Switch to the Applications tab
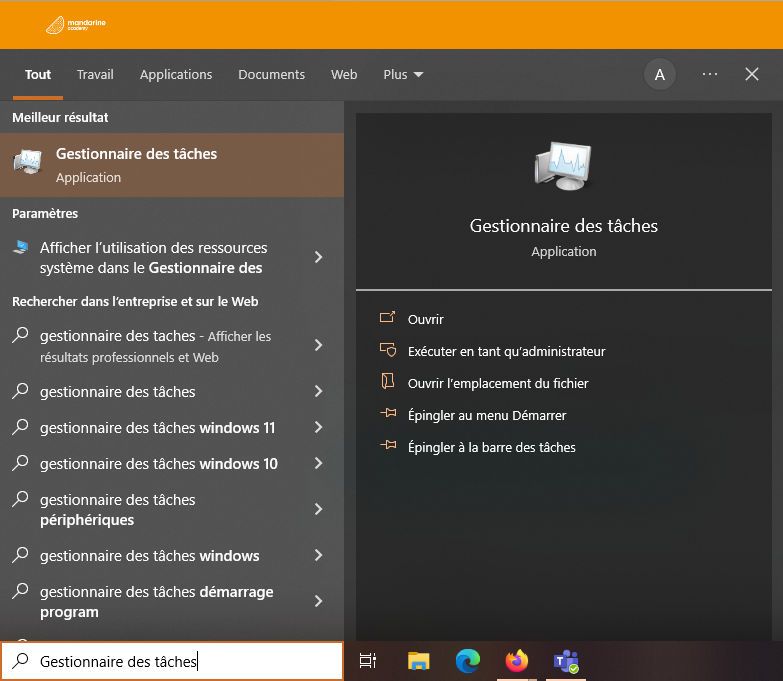The width and height of the screenshot is (783, 681). (x=176, y=74)
